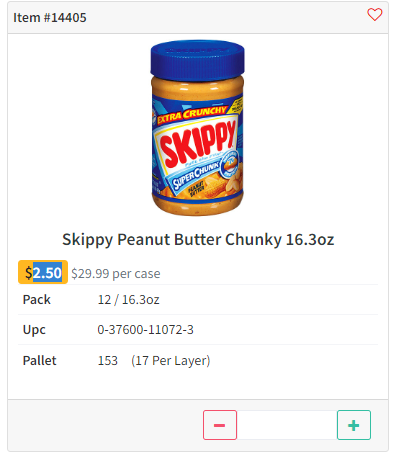Click the Extra Crunchy banner on jar
Screen dimensions: 393x461
pos(192,115)
